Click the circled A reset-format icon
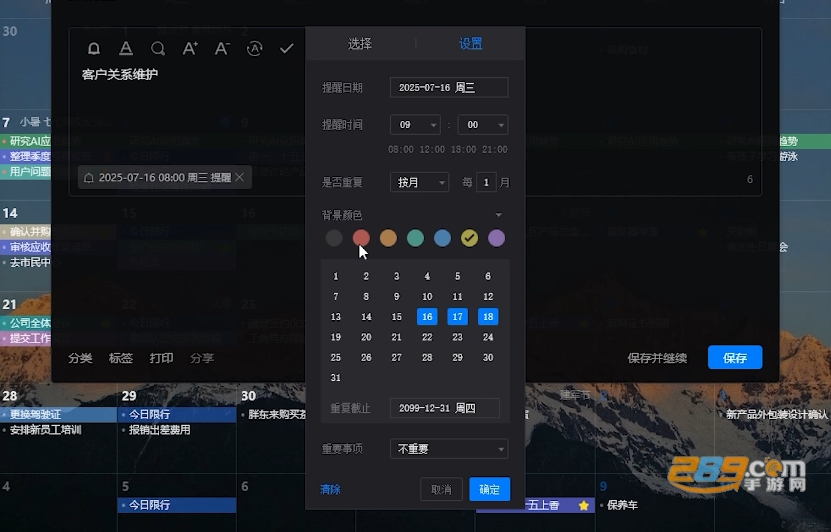Image resolution: width=831 pixels, height=532 pixels. click(254, 49)
